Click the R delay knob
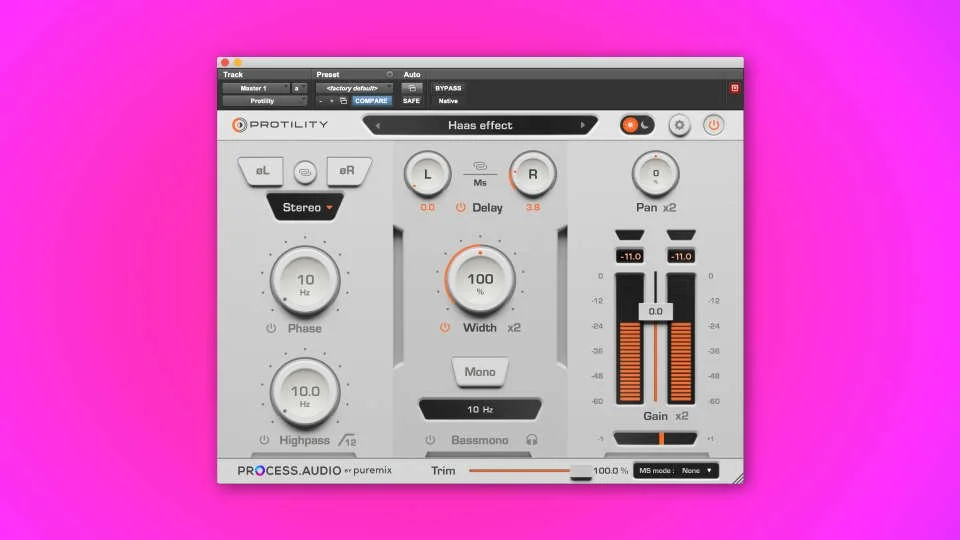The image size is (960, 540). tap(533, 174)
